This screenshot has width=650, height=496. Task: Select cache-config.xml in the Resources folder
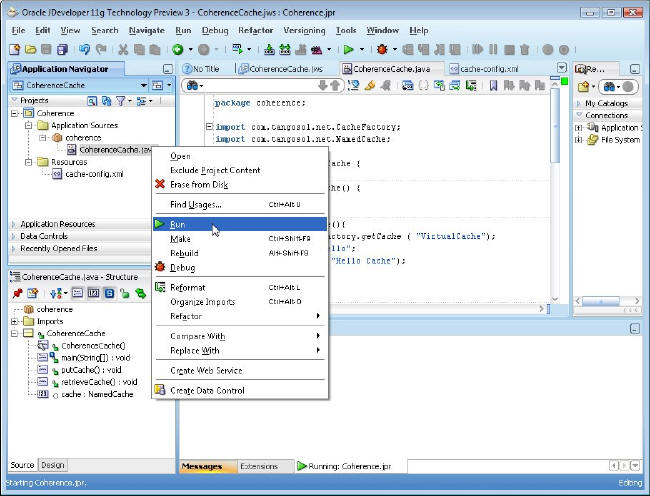coord(94,173)
